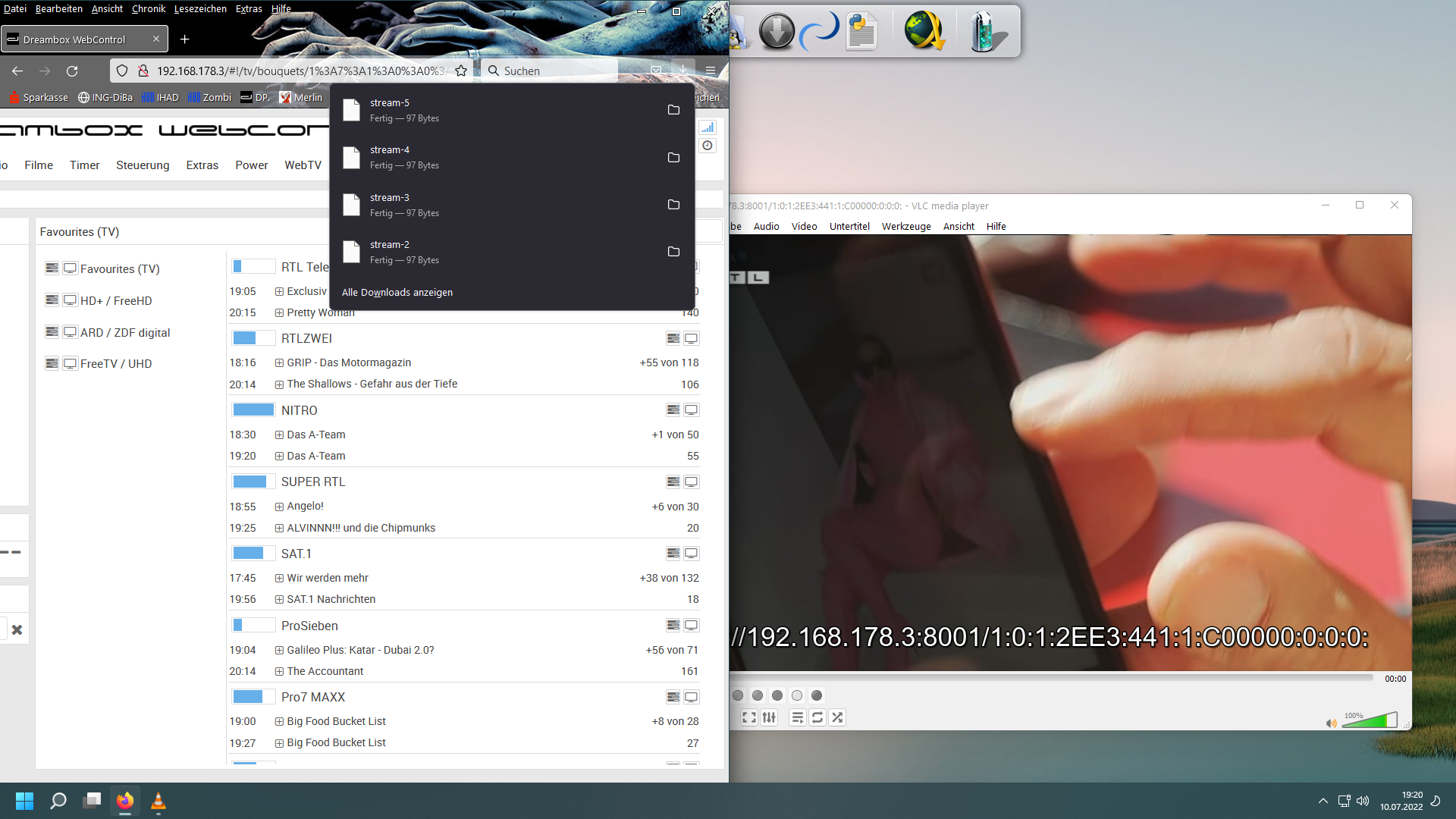
Task: Open the VLC Untertitel menu
Action: pos(849,226)
